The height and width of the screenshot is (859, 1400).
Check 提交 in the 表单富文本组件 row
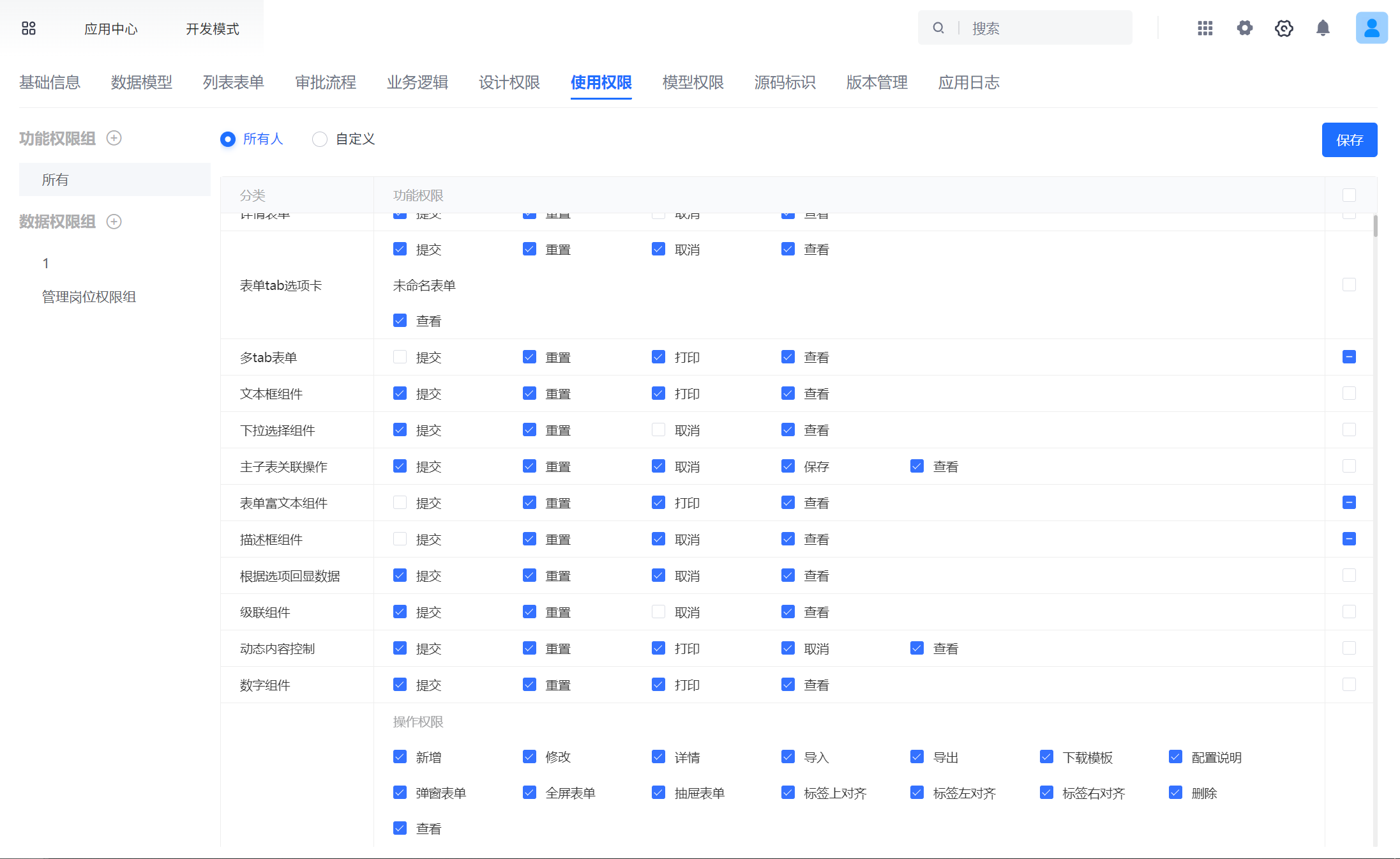click(400, 503)
